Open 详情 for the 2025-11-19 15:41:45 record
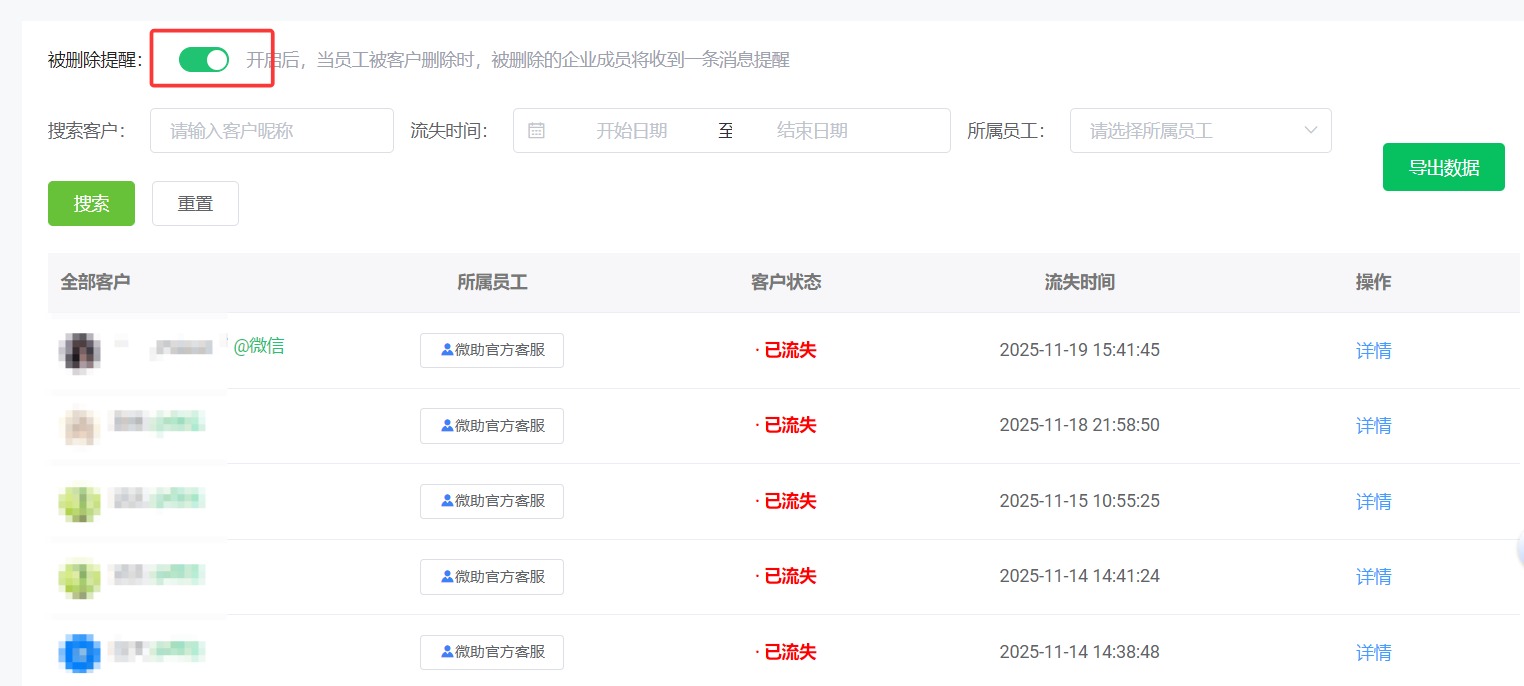Image resolution: width=1524 pixels, height=686 pixels. tap(1373, 351)
